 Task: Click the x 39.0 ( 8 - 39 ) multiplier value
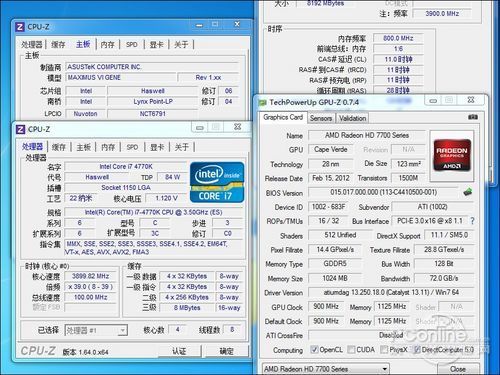[x=90, y=287]
